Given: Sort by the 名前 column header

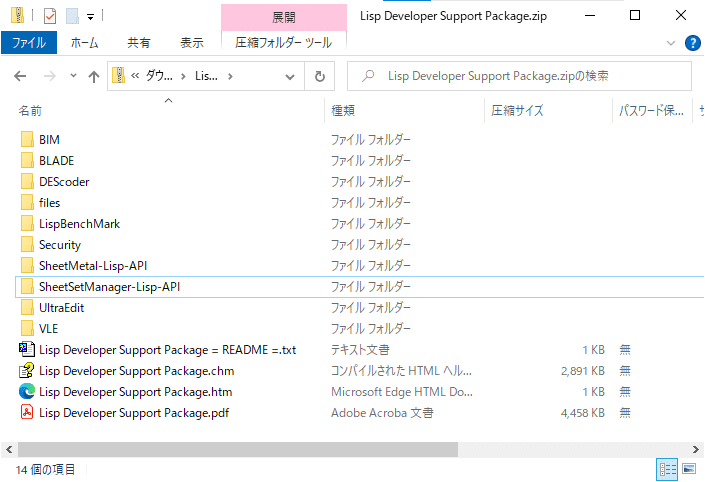Looking at the screenshot, I should (30, 111).
